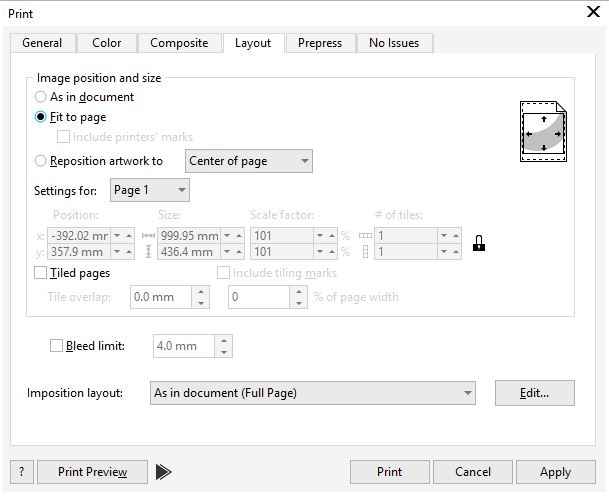609x496 pixels.
Task: Increase Bleed limit with up stepper arrow
Action: (224, 341)
